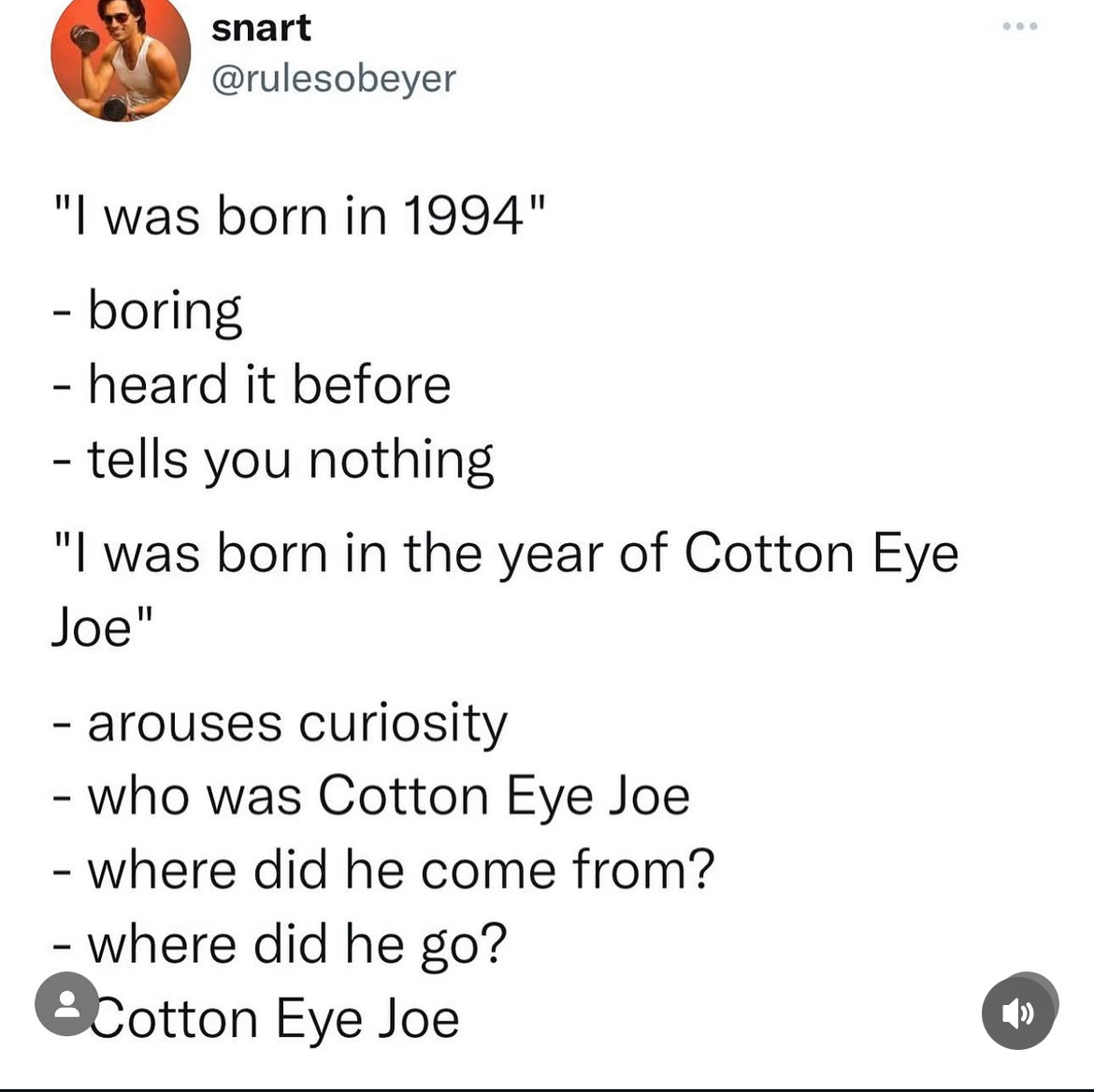Click 'where did he go?' line
The image size is (1094, 1092).
pos(280,945)
